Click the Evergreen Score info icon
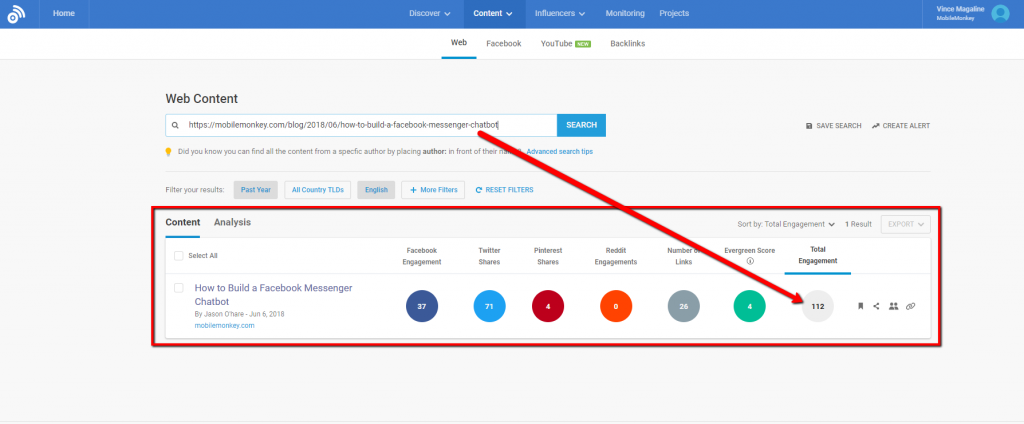Viewport: 1024px width, 424px height. tap(750, 261)
